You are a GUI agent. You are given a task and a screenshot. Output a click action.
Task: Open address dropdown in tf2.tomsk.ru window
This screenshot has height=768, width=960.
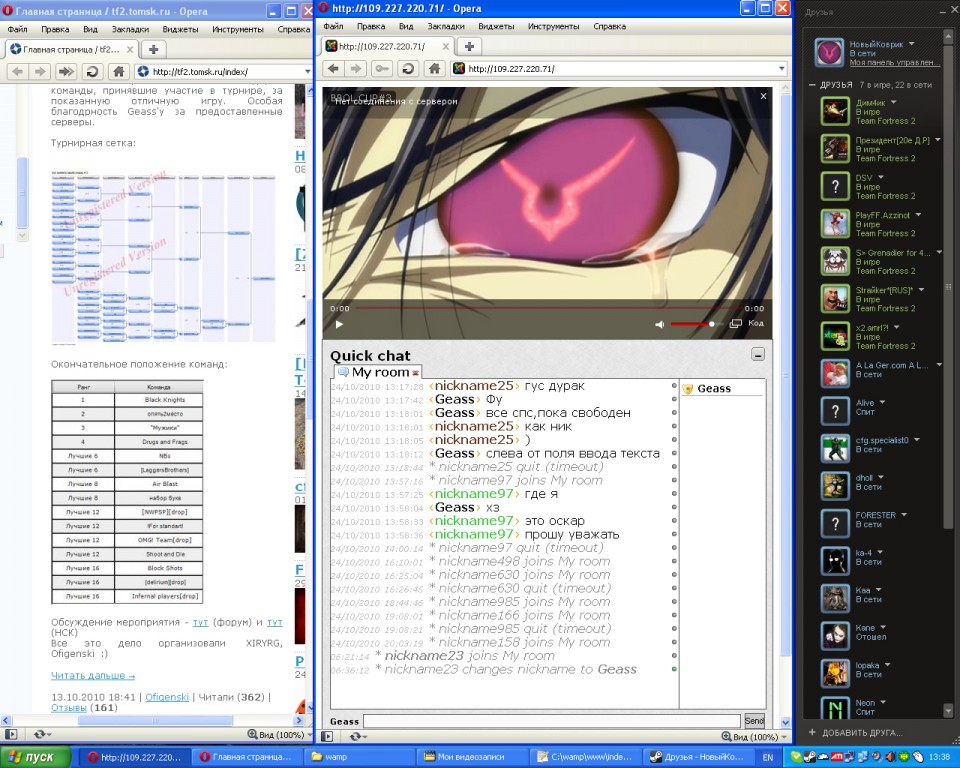point(307,72)
